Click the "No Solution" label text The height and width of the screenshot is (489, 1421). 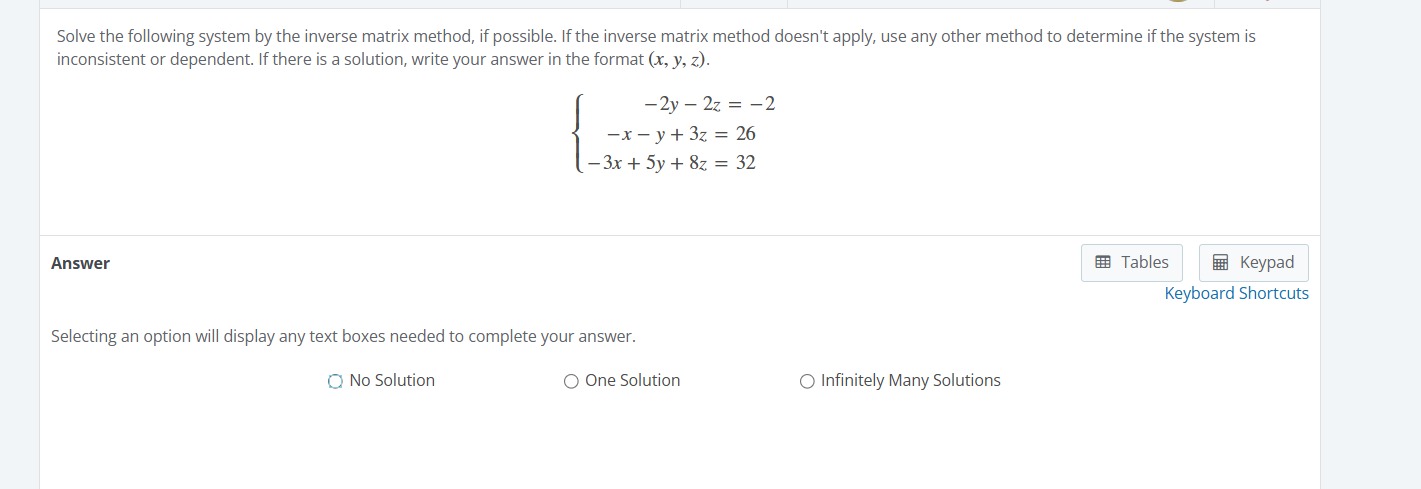click(x=392, y=380)
